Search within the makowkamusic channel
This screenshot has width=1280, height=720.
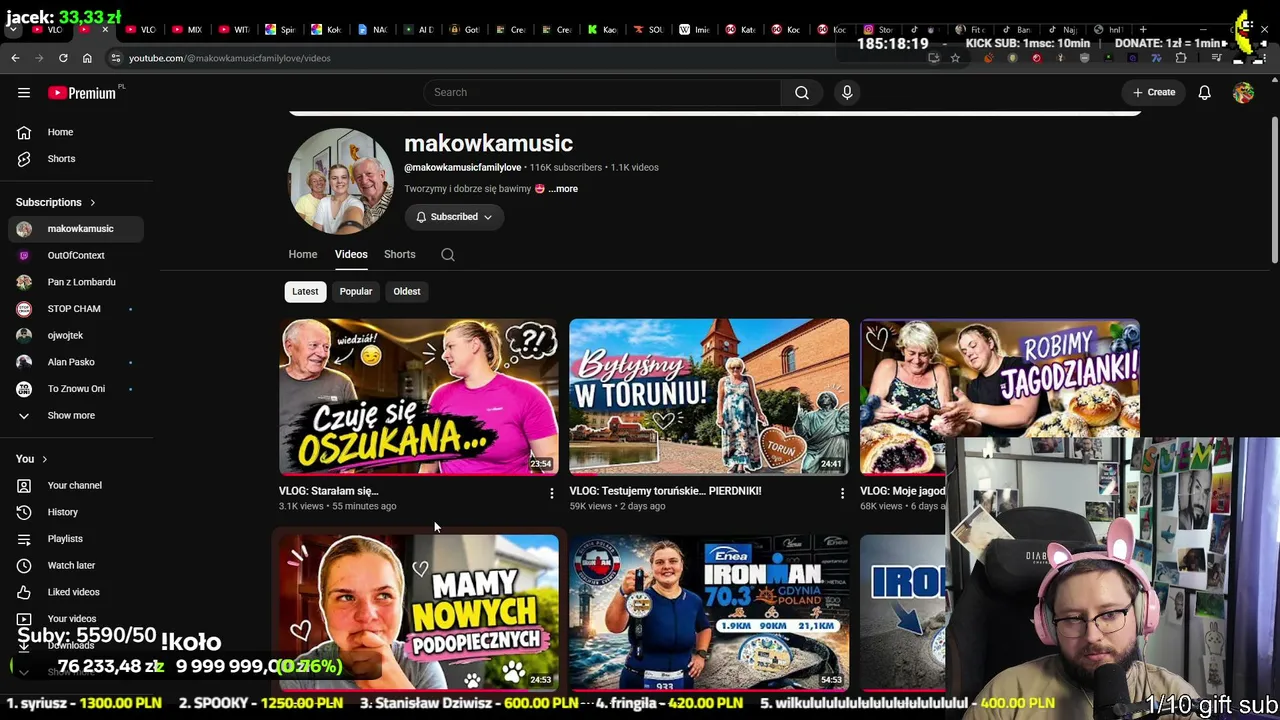coord(448,254)
